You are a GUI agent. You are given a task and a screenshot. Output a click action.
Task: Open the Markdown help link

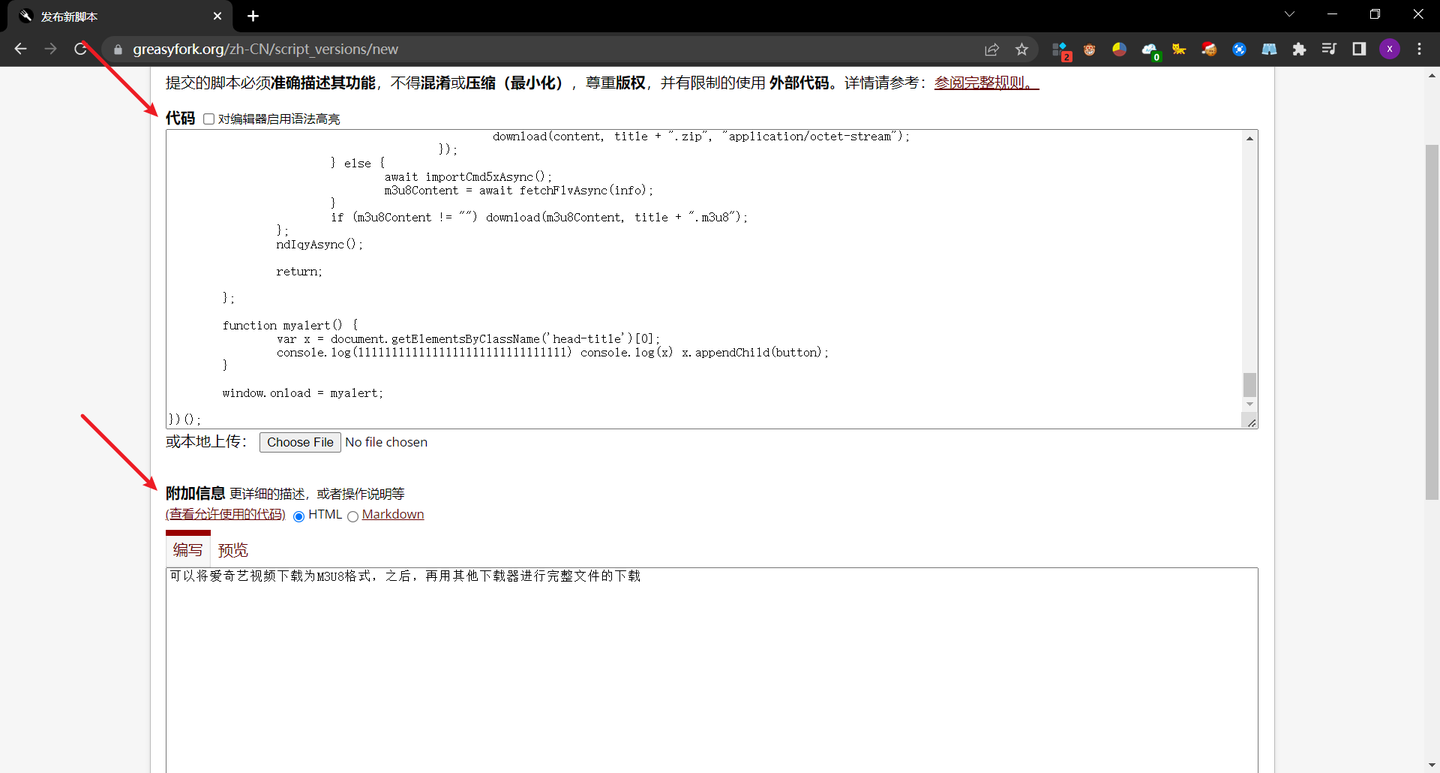393,515
